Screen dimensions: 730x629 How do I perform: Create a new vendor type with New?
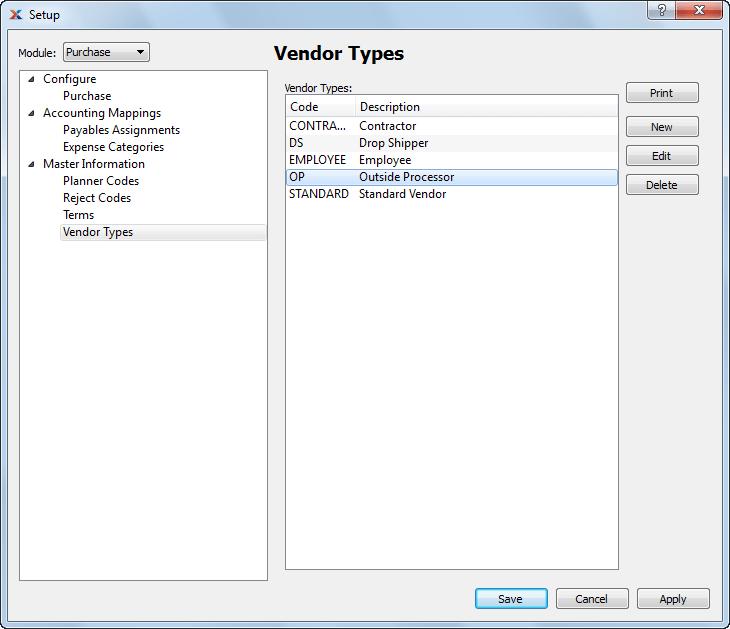[x=662, y=127]
